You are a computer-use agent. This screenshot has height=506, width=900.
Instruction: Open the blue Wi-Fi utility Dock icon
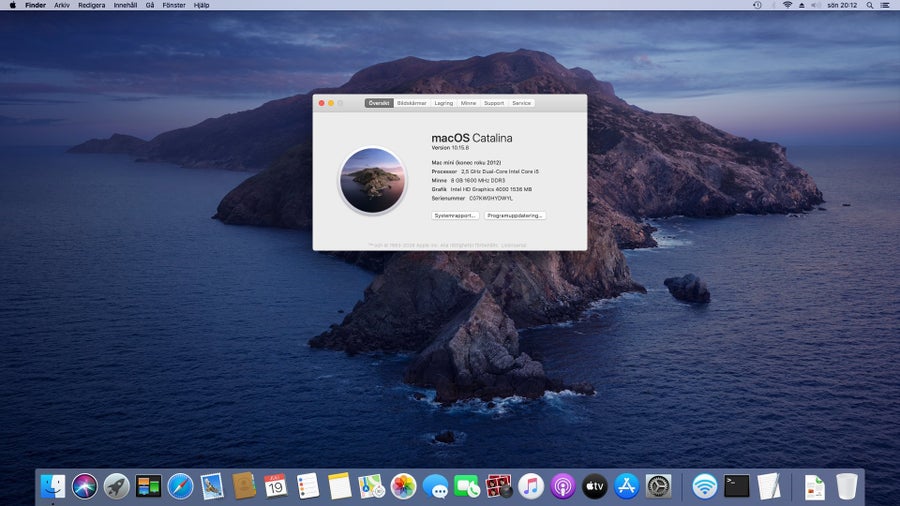coord(704,486)
